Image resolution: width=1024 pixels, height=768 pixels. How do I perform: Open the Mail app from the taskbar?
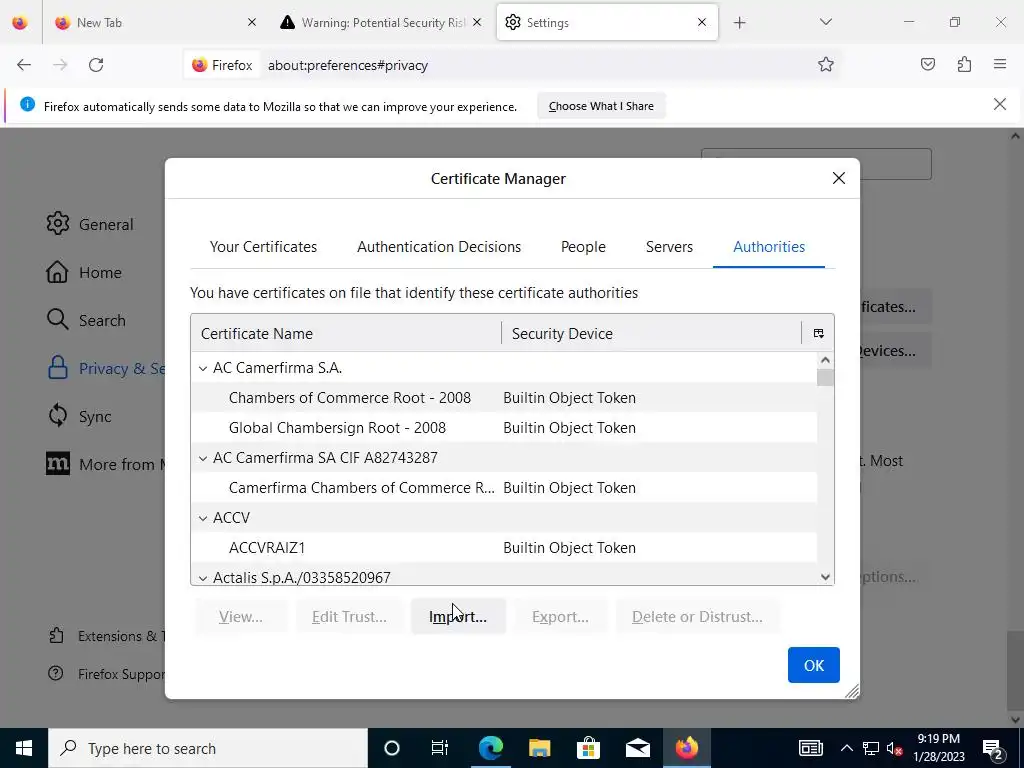637,748
